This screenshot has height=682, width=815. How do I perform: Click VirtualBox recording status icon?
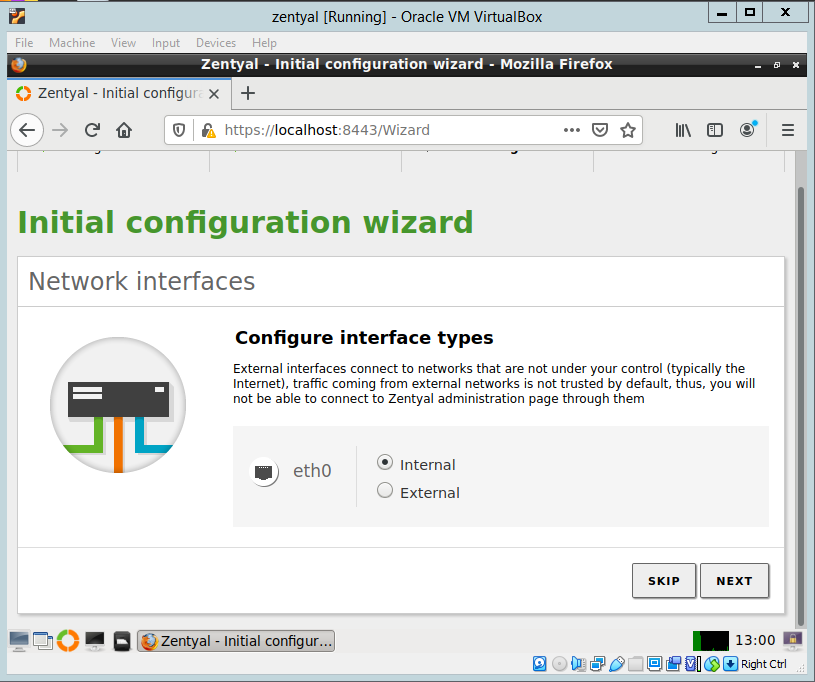coord(674,664)
